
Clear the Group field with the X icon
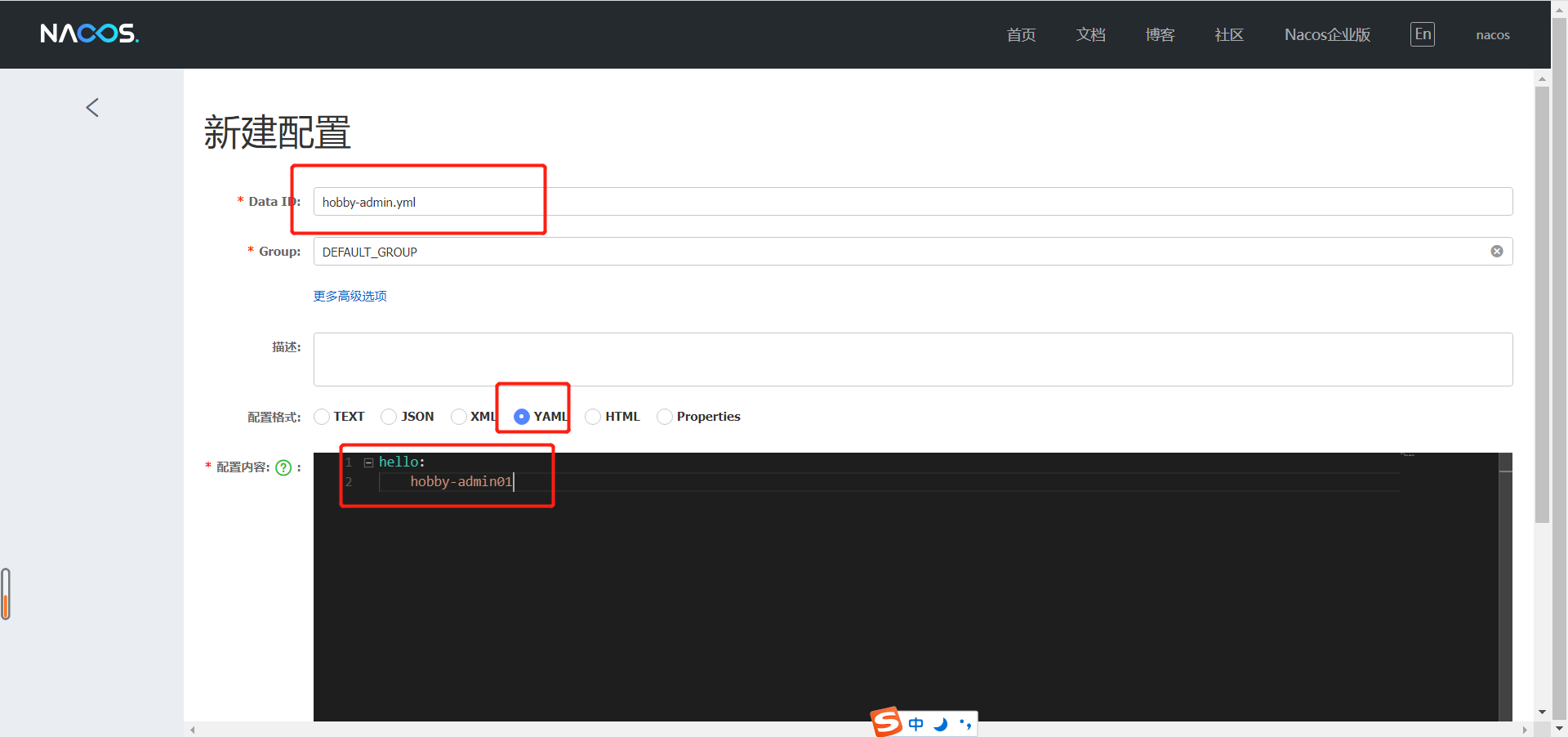coord(1496,252)
